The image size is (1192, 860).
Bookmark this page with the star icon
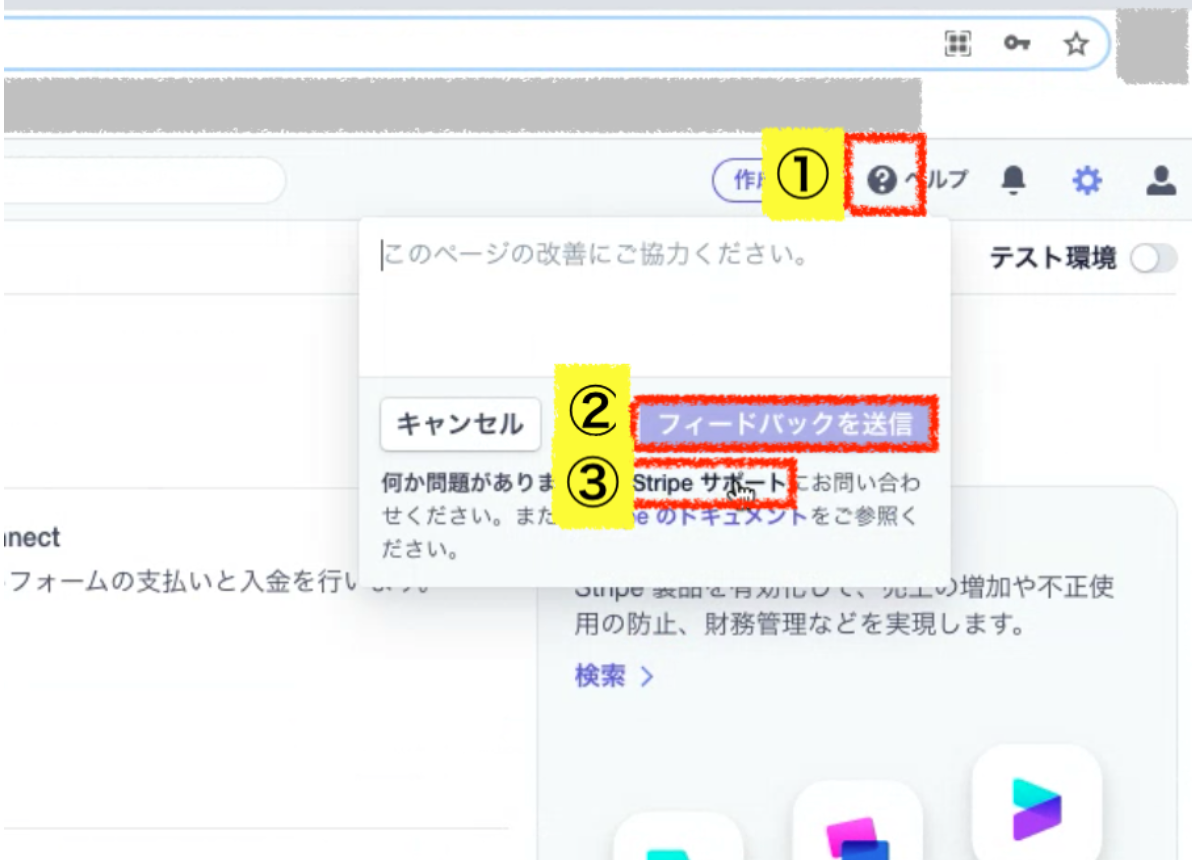tap(1075, 43)
